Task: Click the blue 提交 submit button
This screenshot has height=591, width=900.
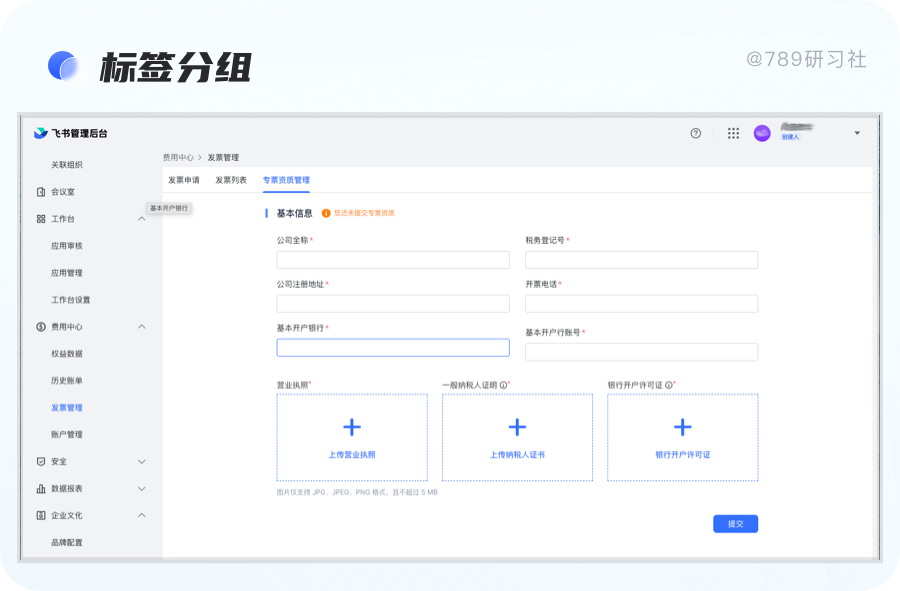Action: [735, 524]
